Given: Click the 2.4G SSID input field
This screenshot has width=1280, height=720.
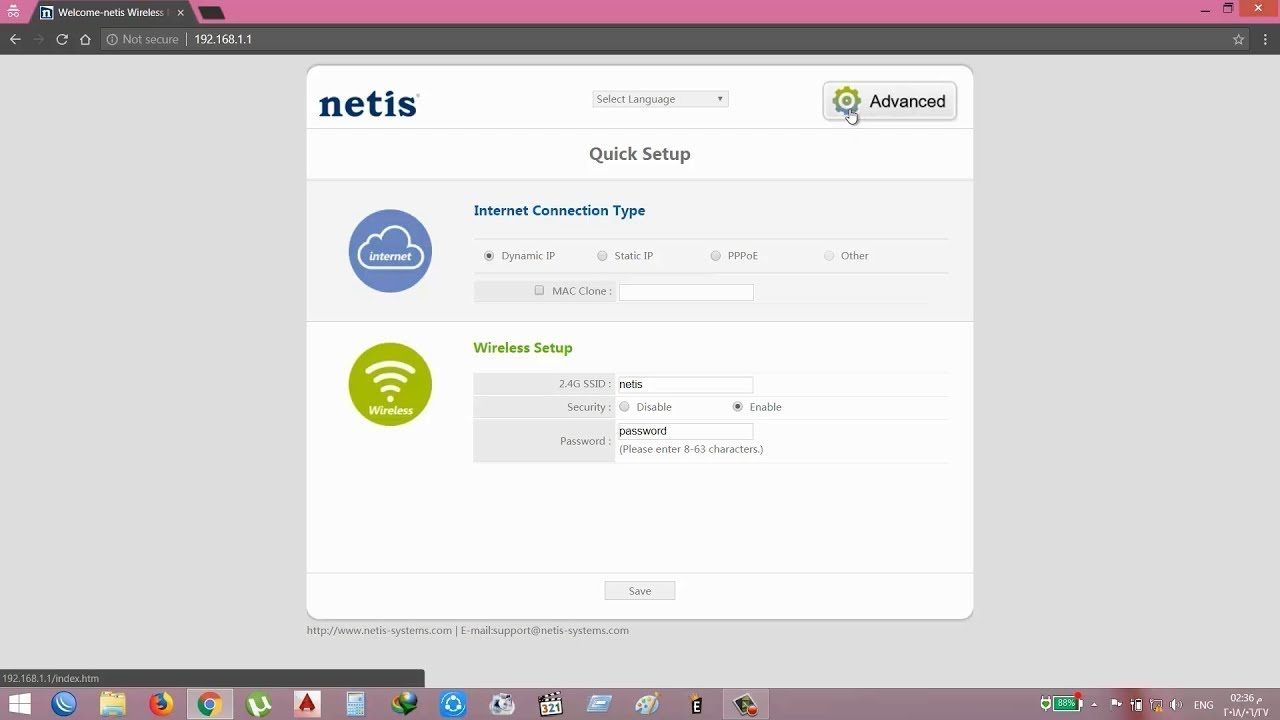Looking at the screenshot, I should (685, 384).
